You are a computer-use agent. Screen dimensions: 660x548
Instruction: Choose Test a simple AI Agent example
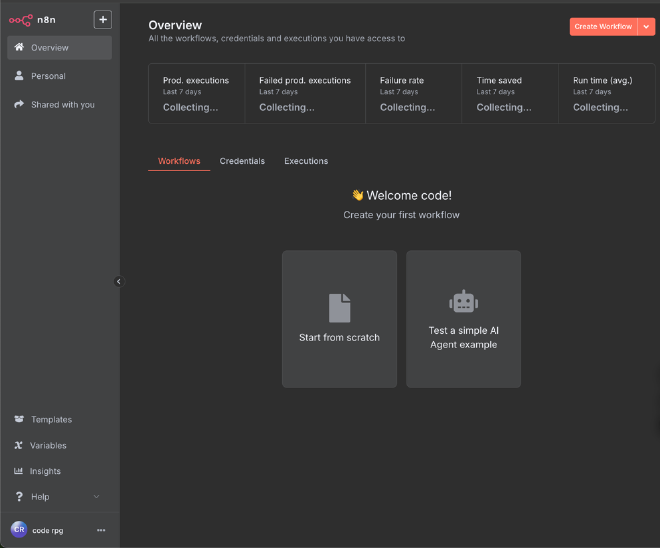[x=463, y=319]
